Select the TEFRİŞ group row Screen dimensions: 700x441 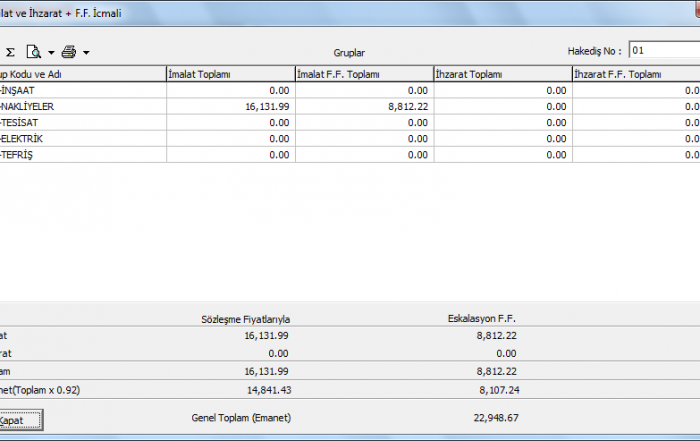82,154
